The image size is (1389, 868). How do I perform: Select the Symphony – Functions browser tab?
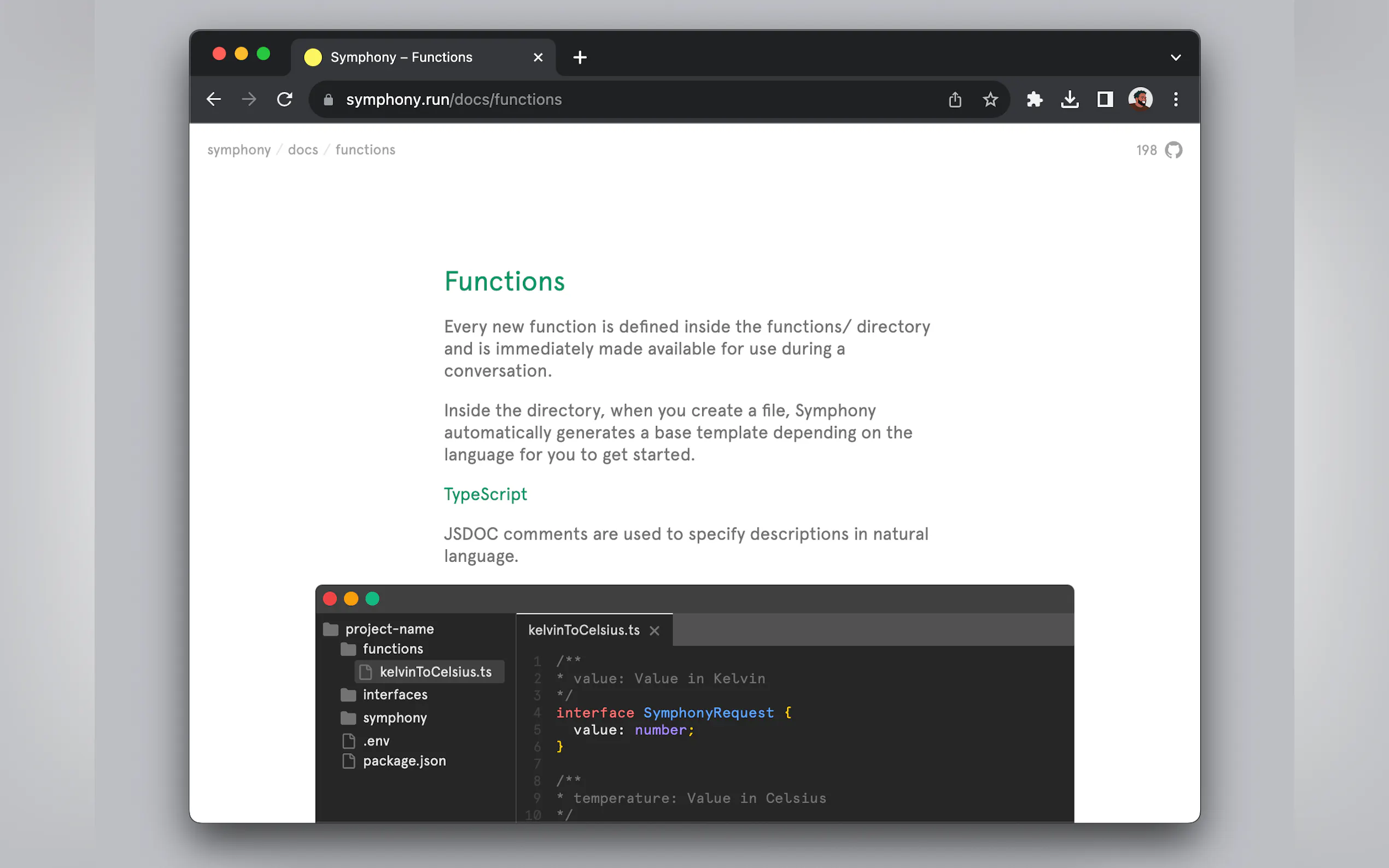[424, 57]
